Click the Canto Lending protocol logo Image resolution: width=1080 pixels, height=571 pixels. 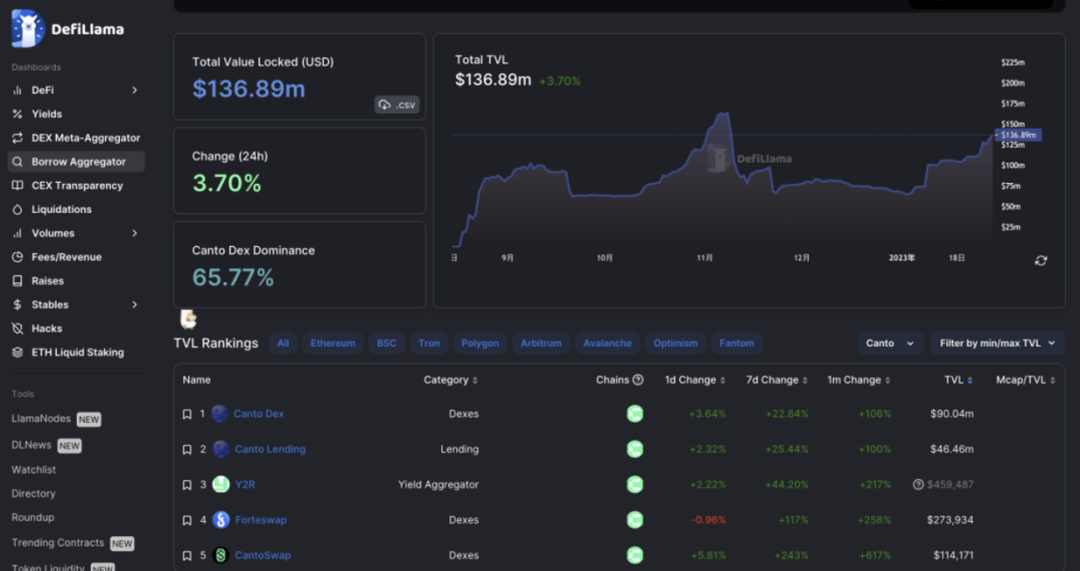[220, 449]
